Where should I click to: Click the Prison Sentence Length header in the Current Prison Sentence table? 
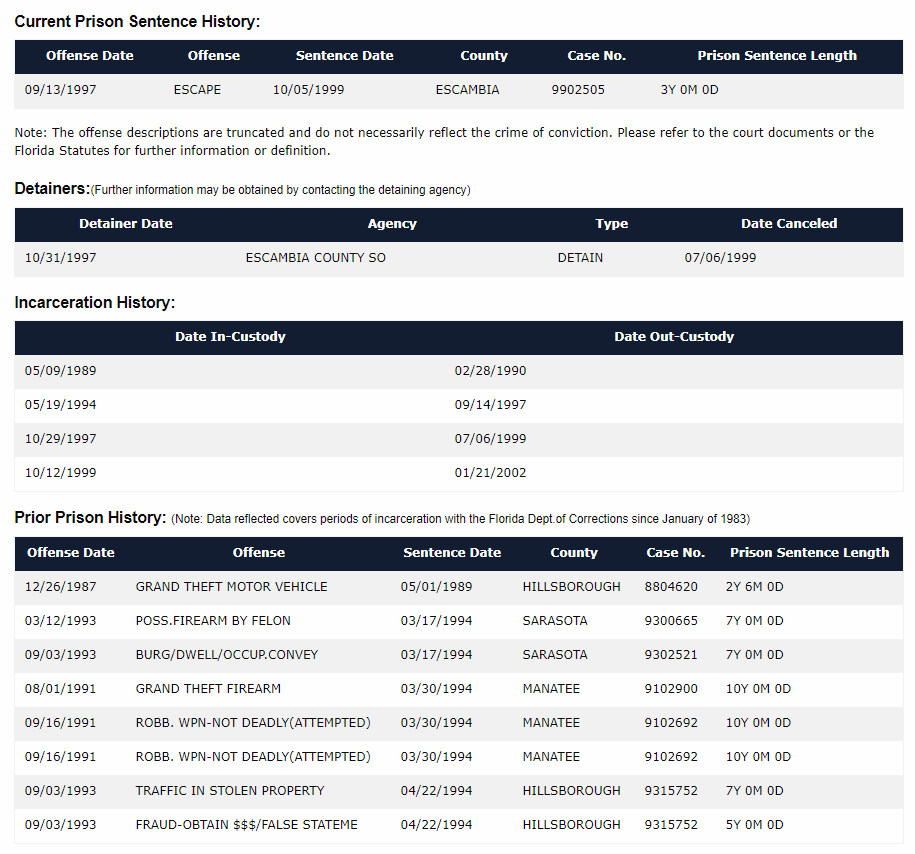coord(777,55)
